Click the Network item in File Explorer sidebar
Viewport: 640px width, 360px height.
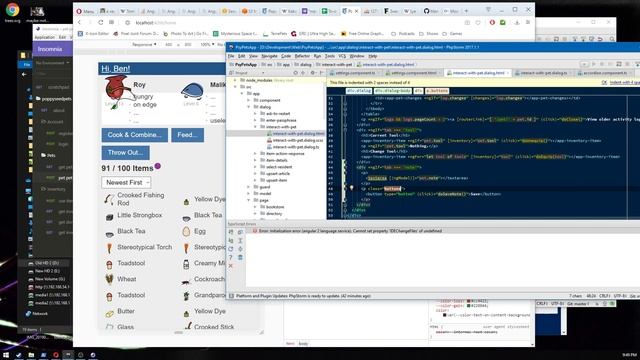point(37,313)
